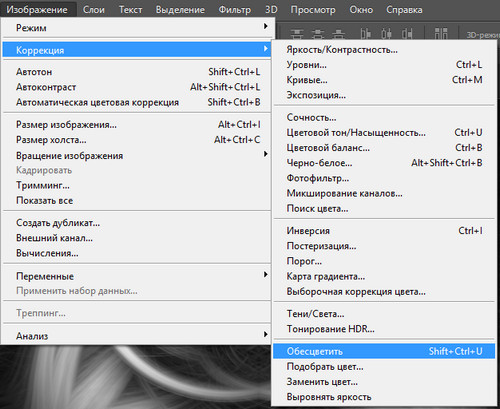Open Микширование каналов
The image size is (500, 409).
384,193
